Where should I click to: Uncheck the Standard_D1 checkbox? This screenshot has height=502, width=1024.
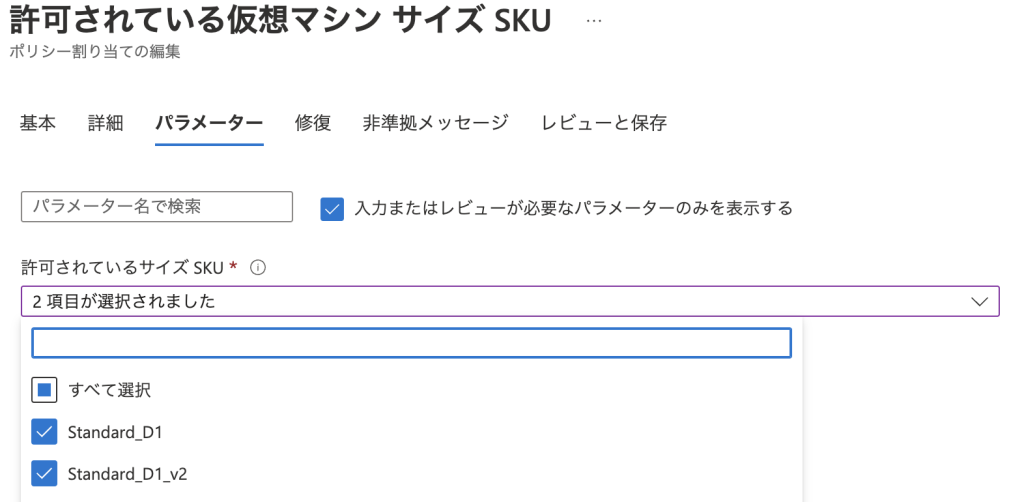44,432
